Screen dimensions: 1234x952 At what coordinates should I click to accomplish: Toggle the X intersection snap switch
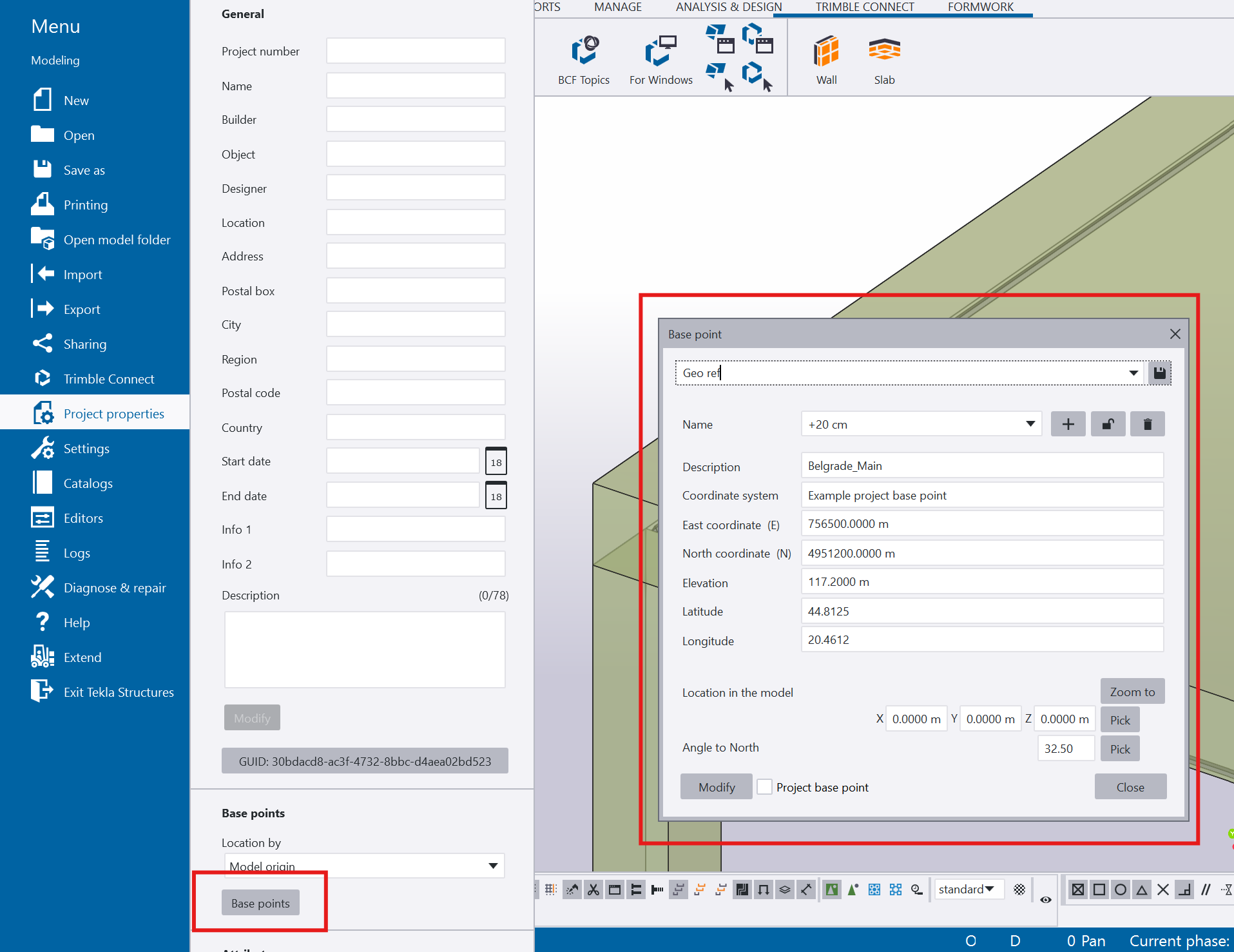[1163, 889]
